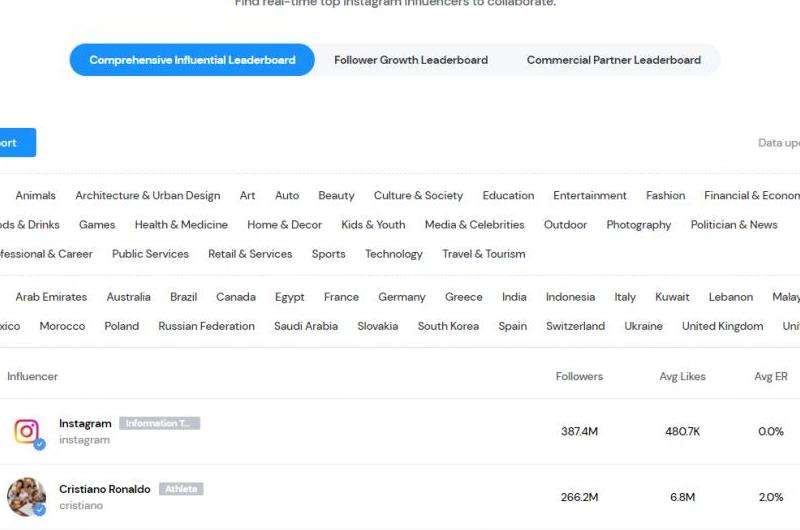Choose the Entertainment category filter
The image size is (800, 530).
(590, 196)
